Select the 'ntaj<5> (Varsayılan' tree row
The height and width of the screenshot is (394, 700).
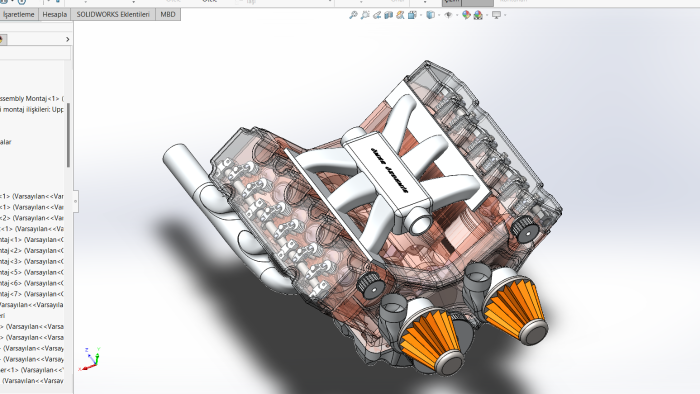click(x=32, y=272)
